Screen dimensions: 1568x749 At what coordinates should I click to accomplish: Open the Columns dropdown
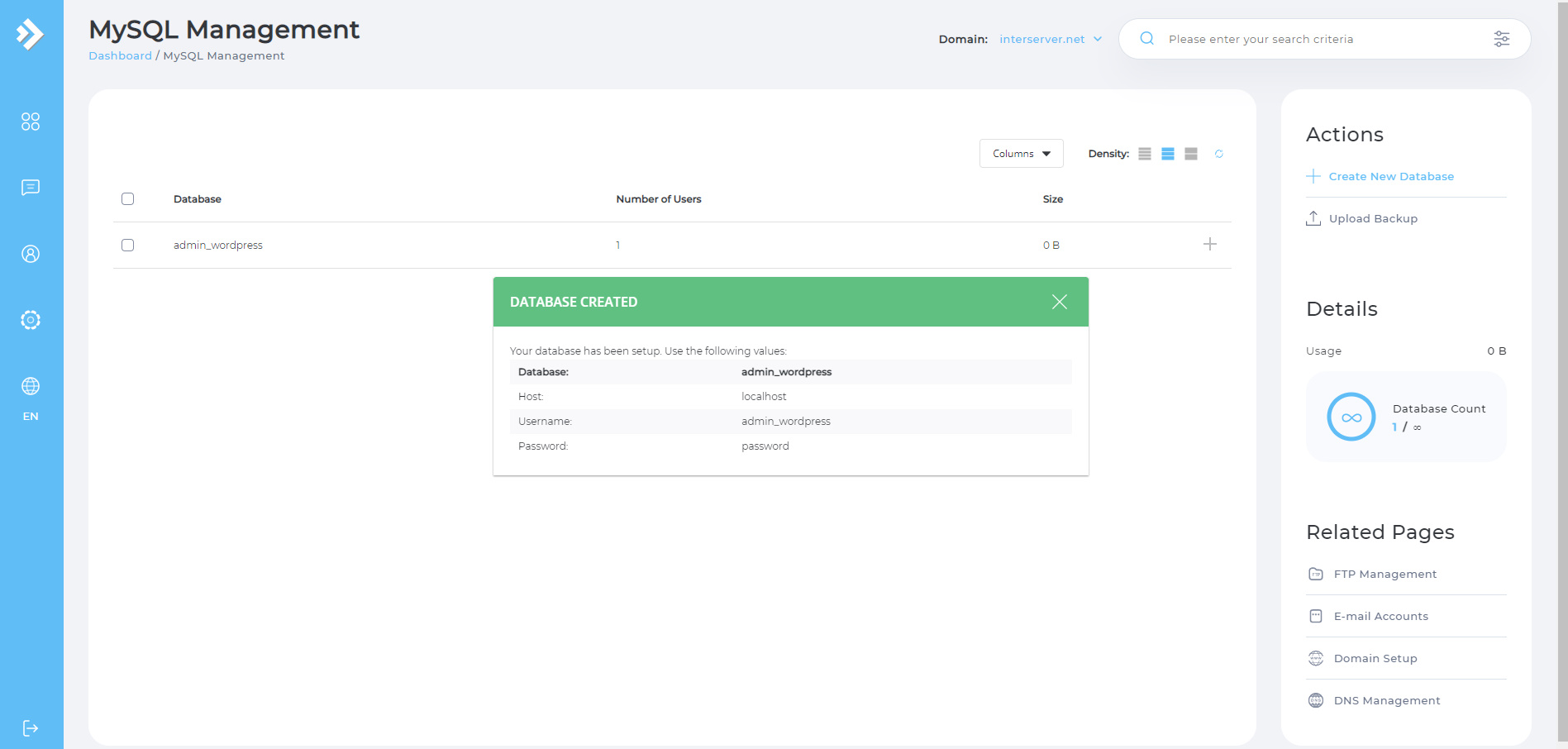pos(1022,154)
